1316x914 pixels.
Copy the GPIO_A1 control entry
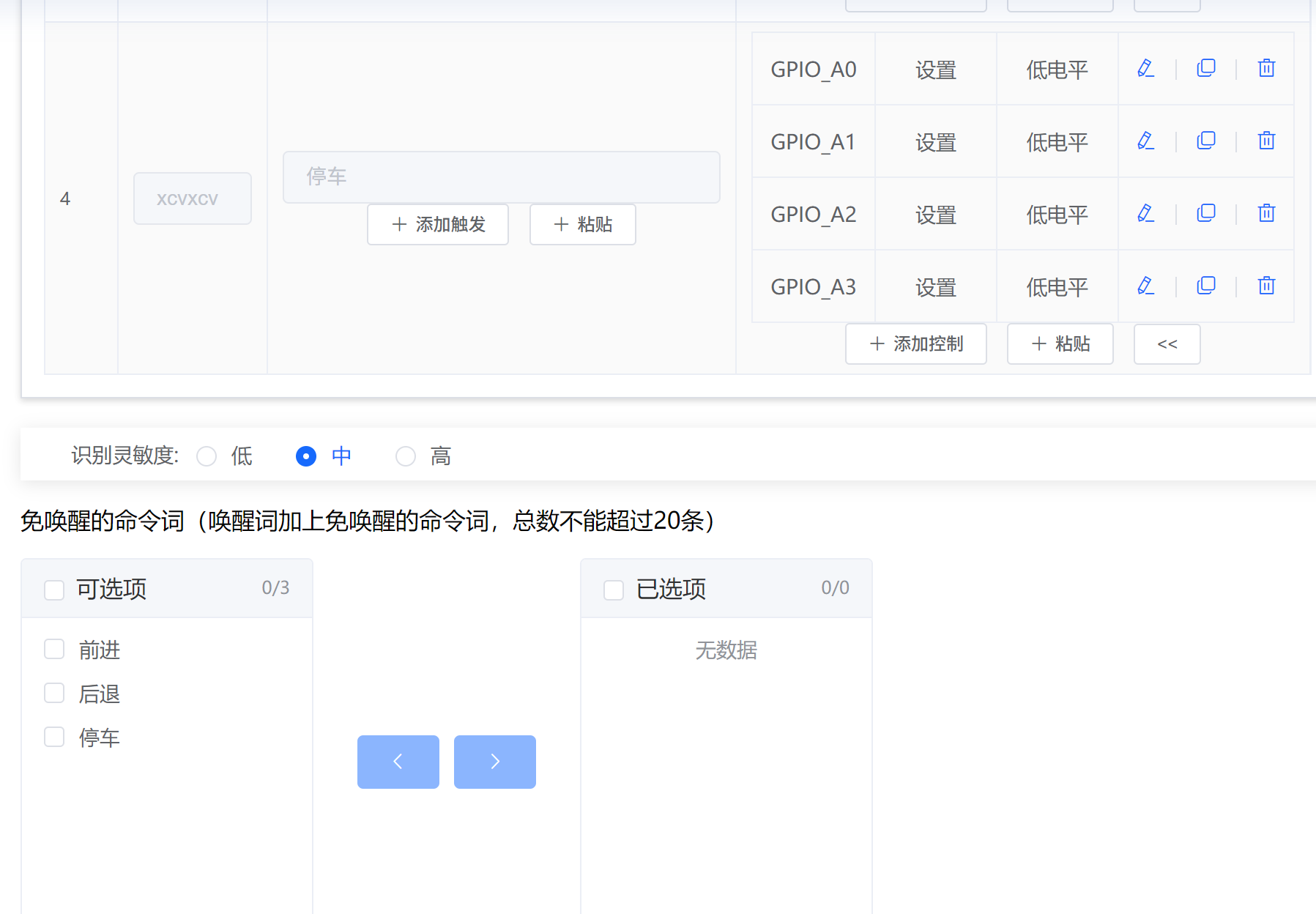tap(1205, 141)
